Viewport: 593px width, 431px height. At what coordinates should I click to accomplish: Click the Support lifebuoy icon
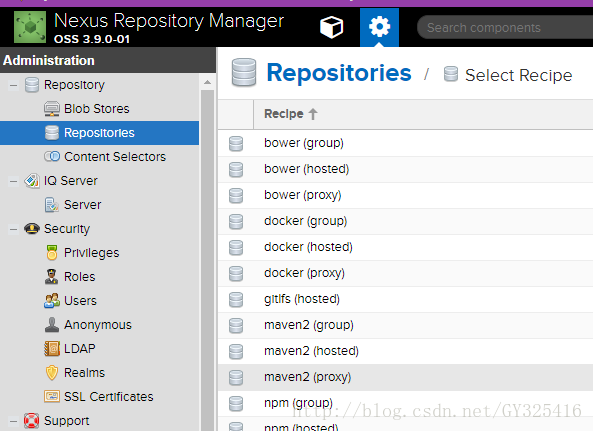click(31, 420)
